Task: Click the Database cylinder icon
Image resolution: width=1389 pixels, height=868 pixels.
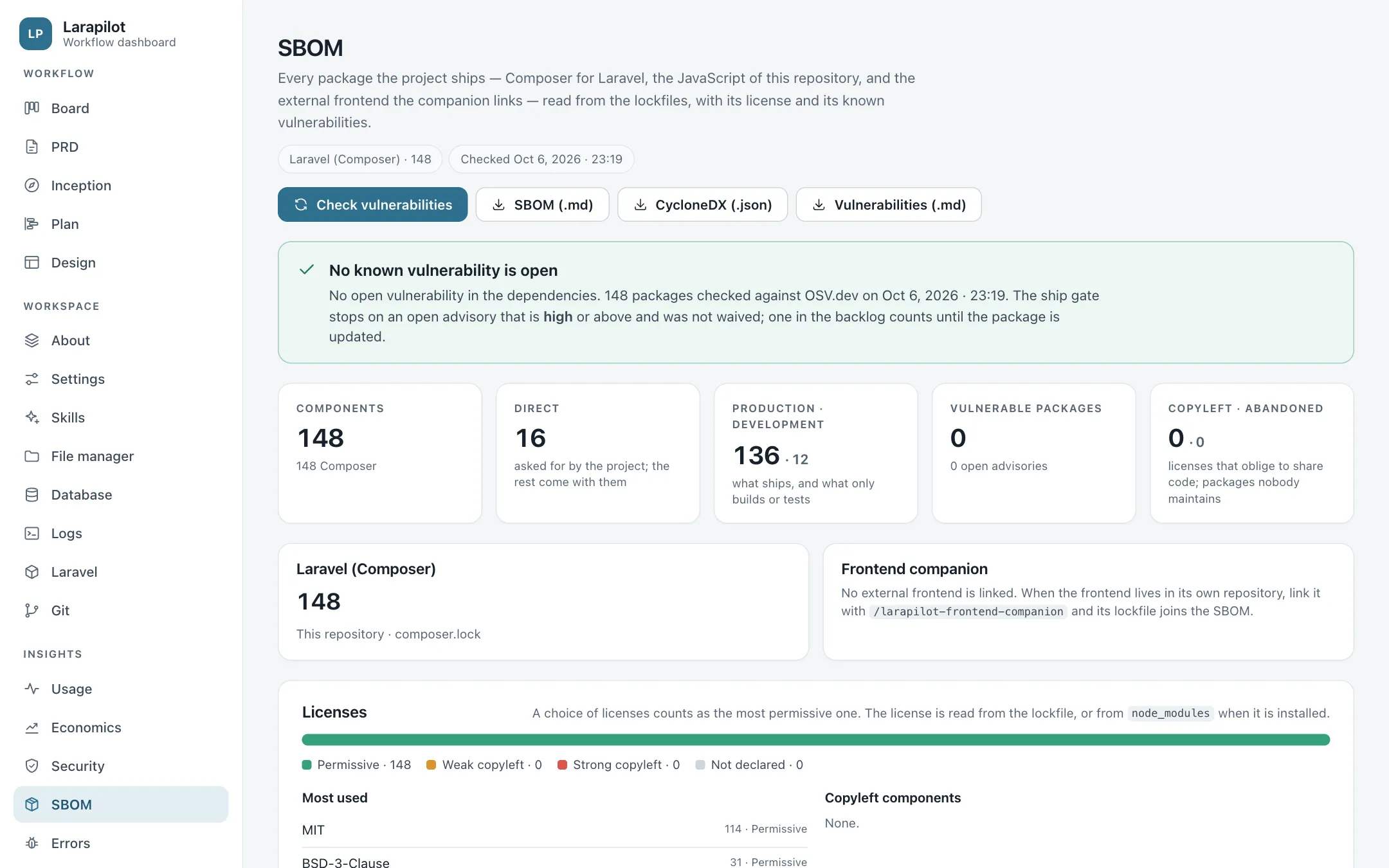Action: click(x=32, y=494)
